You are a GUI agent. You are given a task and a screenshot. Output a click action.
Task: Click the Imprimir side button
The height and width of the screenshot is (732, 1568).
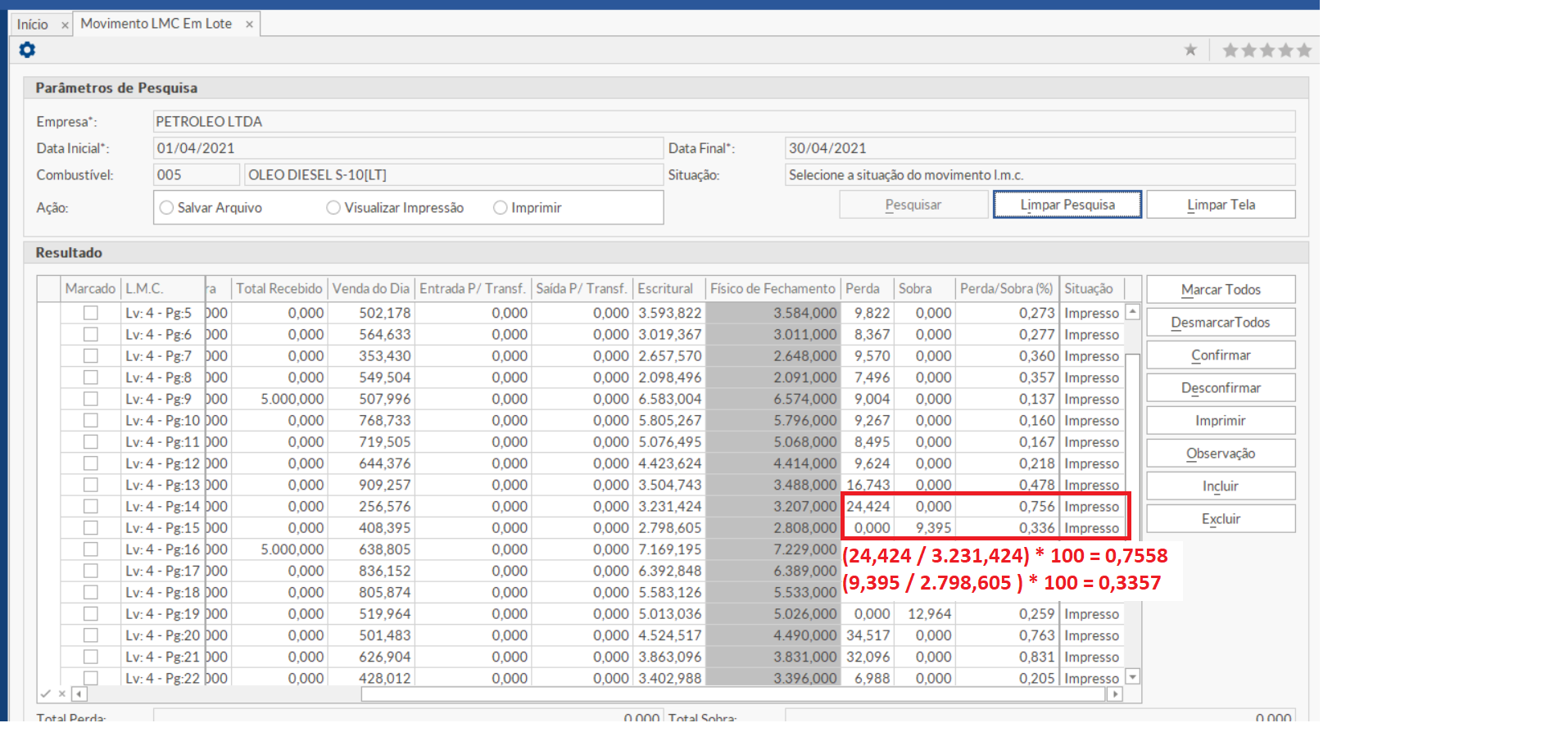[x=1221, y=421]
